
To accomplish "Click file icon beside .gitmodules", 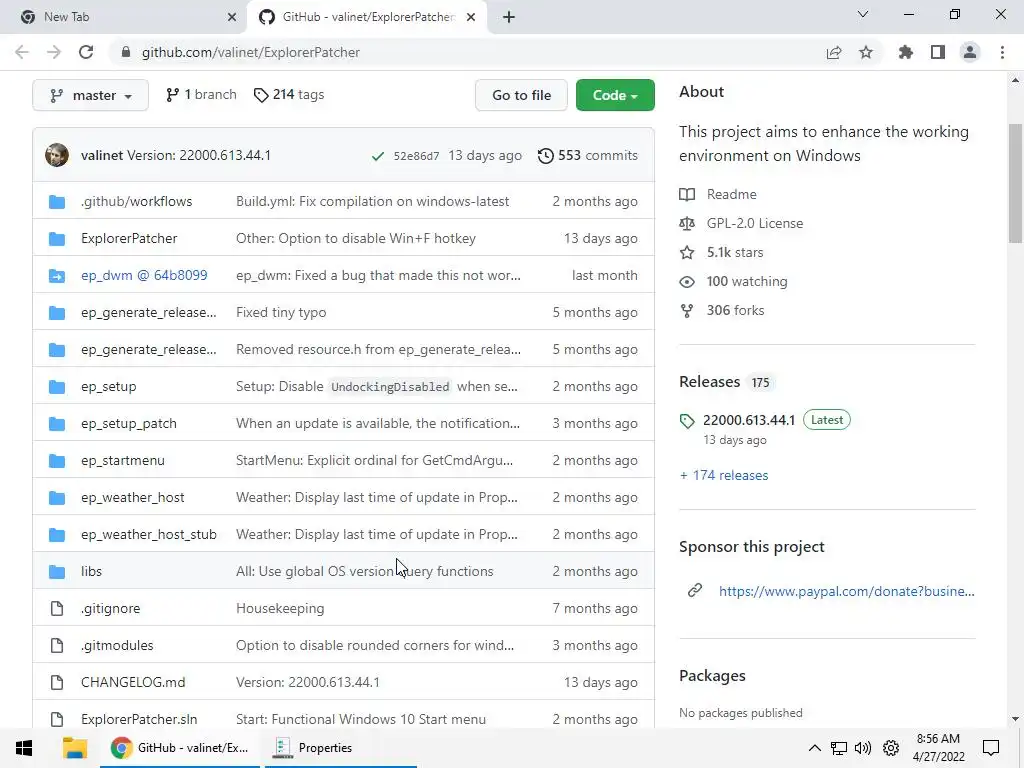I will pos(57,645).
